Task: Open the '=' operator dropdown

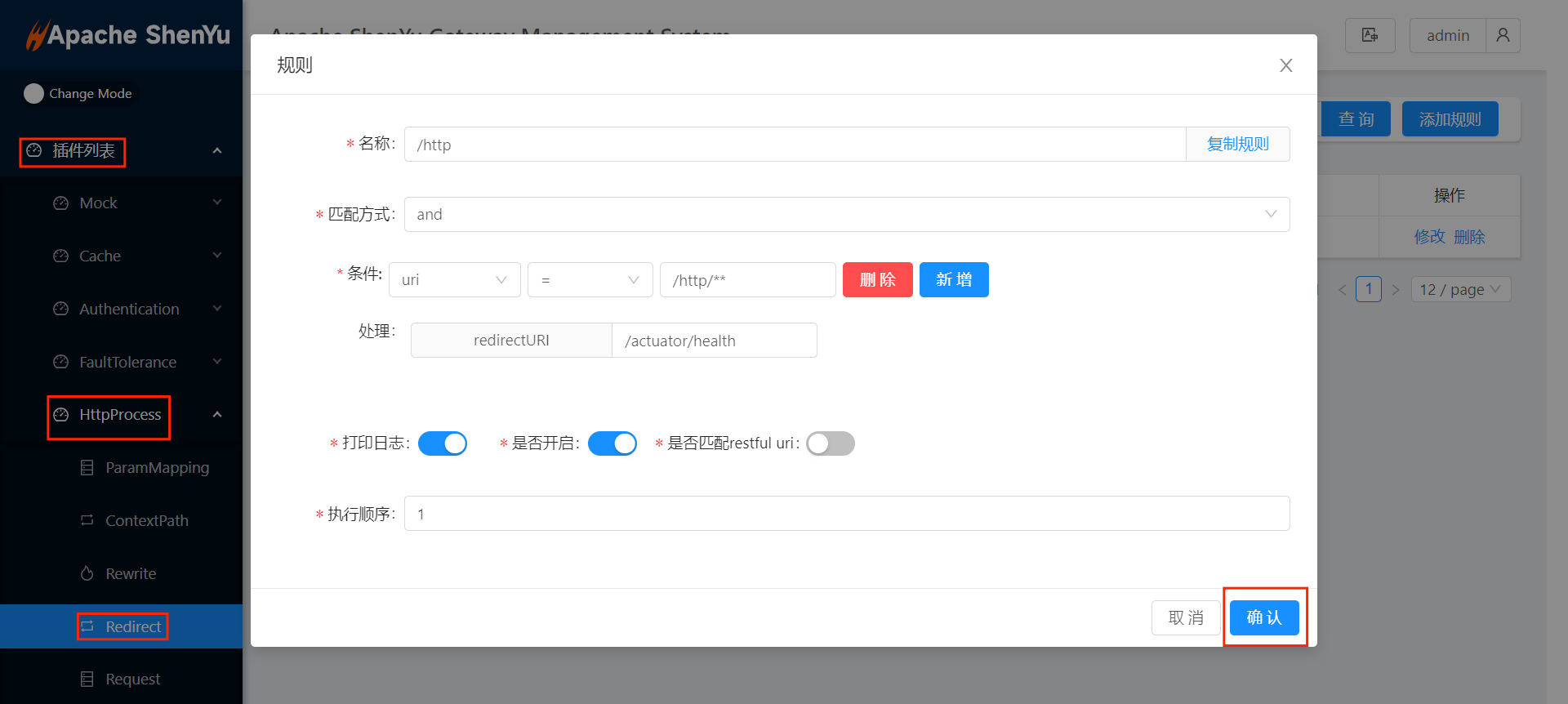Action: point(590,280)
